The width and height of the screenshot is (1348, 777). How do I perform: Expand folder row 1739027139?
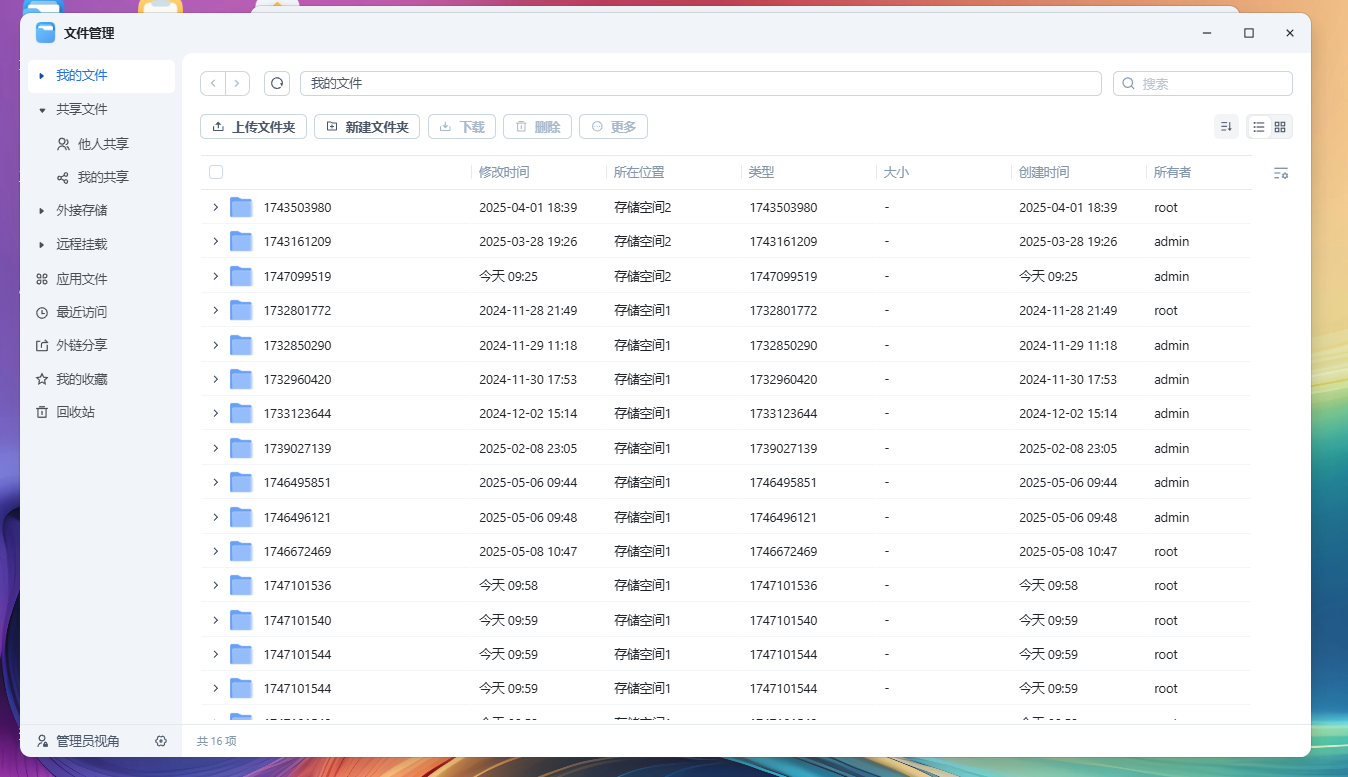click(x=215, y=448)
